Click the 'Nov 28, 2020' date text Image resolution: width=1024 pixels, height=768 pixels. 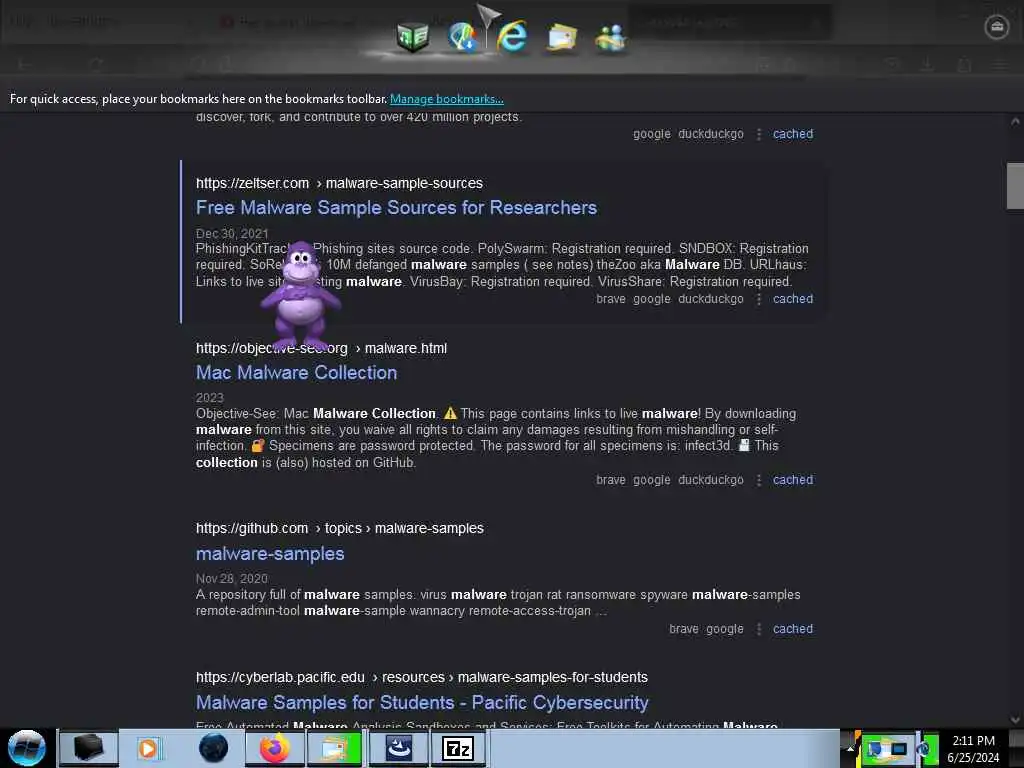click(231, 579)
